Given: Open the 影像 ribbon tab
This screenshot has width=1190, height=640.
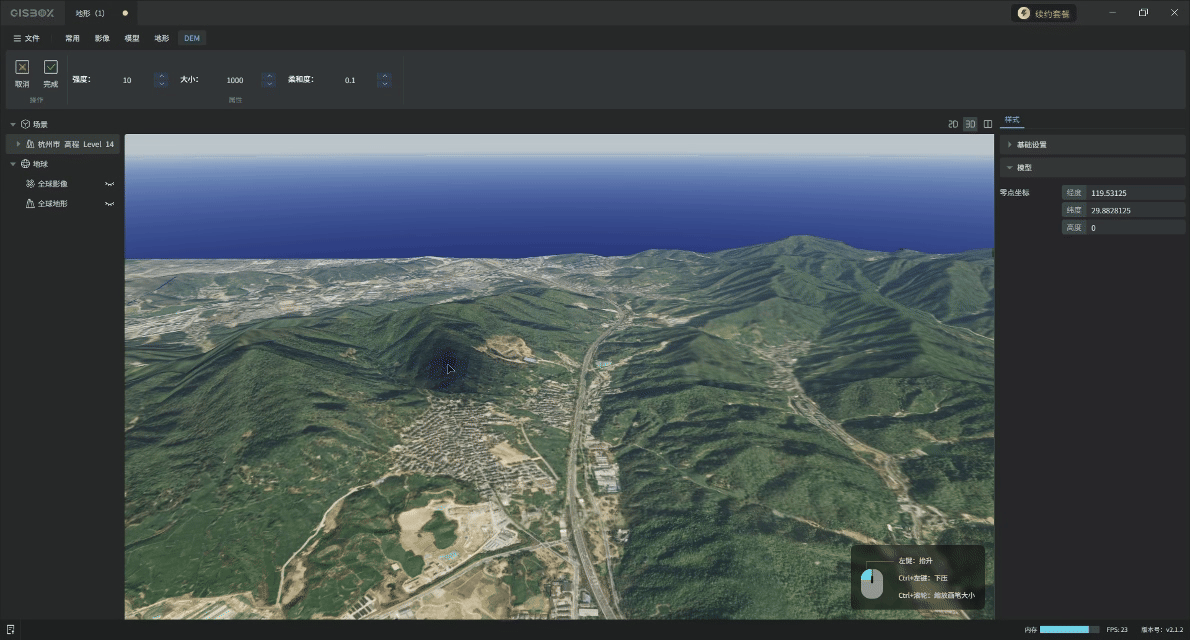Looking at the screenshot, I should pos(102,38).
